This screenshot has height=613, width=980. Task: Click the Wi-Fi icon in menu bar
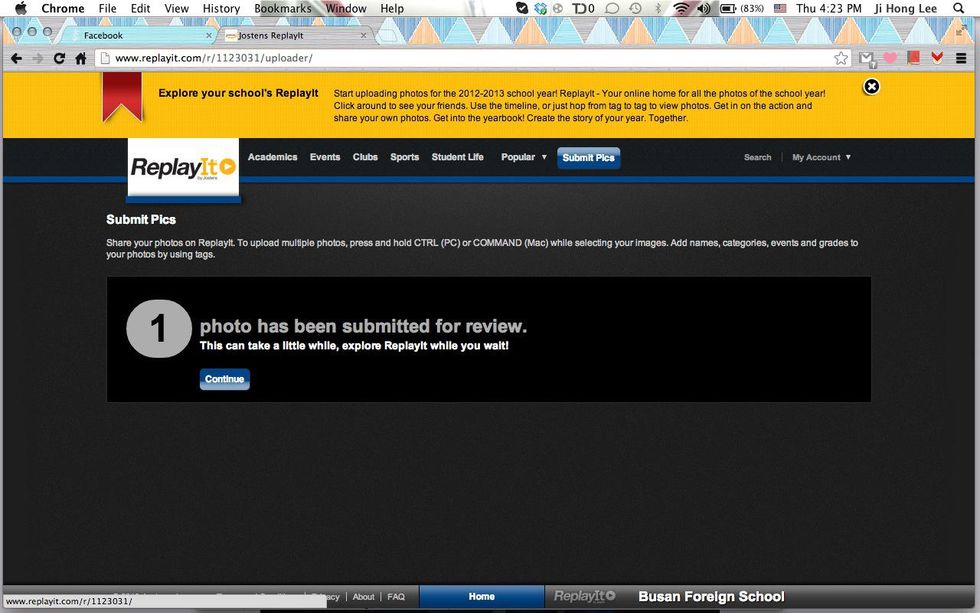coord(682,9)
